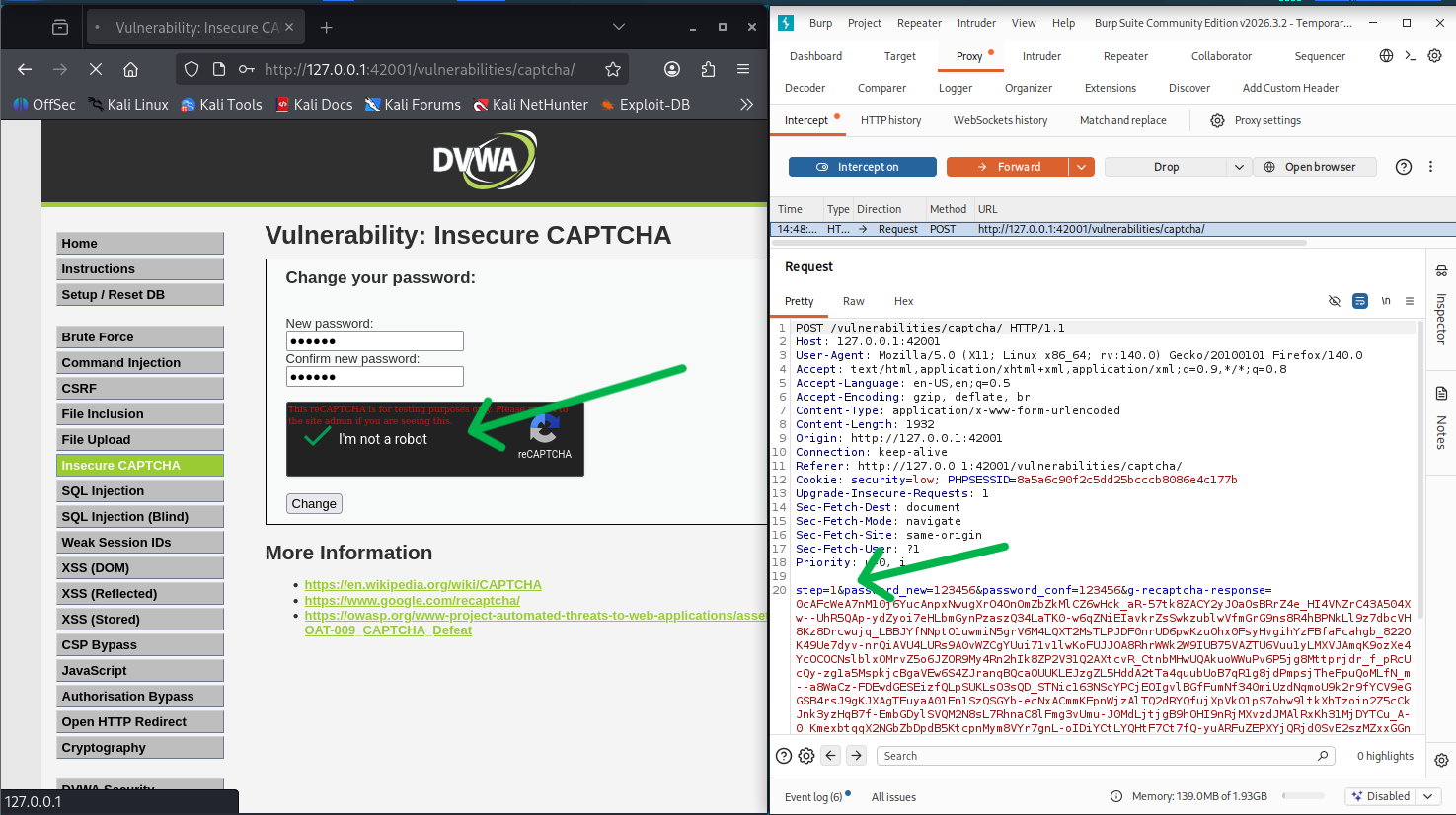Image resolution: width=1456 pixels, height=815 pixels.
Task: Open the HTTP history tab
Action: (890, 120)
